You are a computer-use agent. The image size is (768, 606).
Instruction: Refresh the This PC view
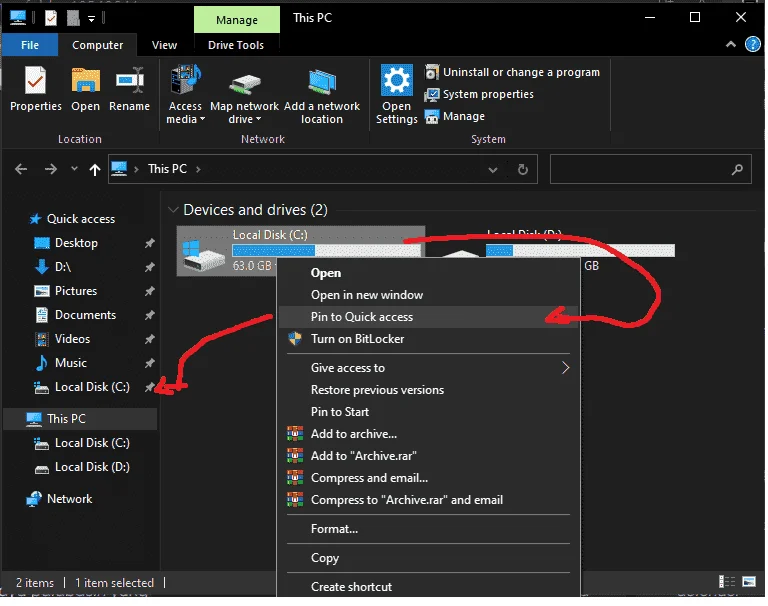523,170
